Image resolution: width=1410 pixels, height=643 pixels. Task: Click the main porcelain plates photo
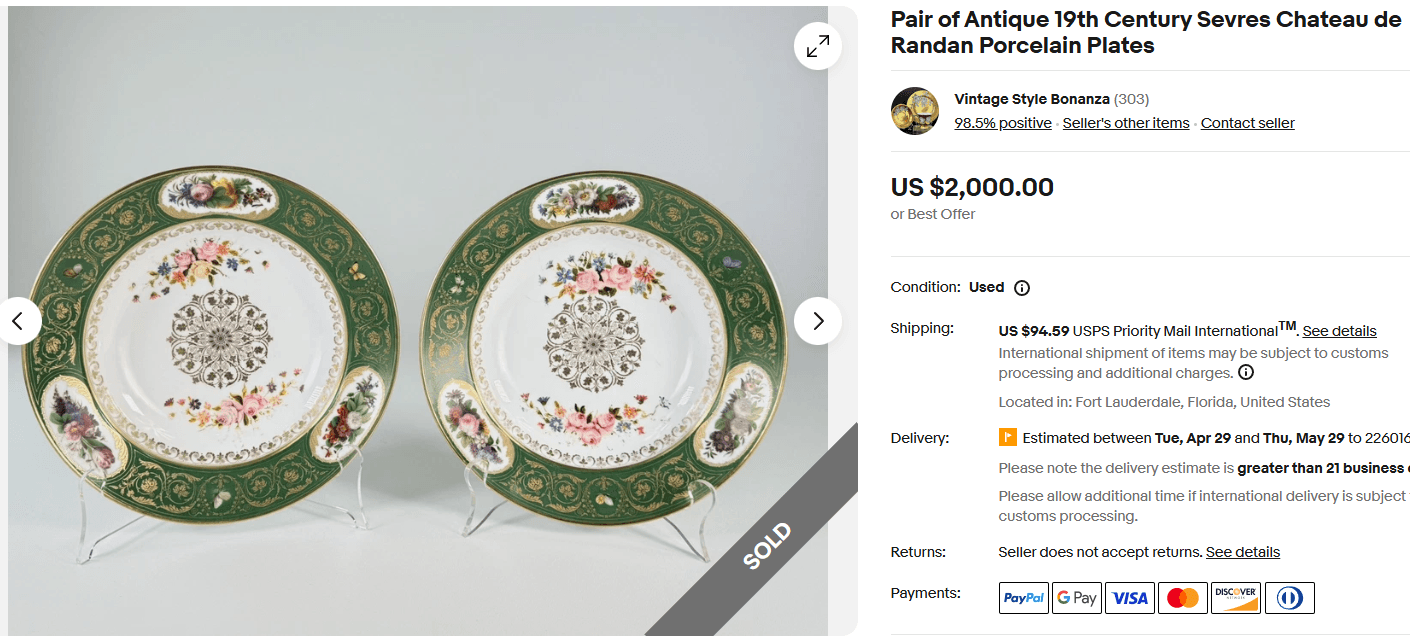[x=420, y=320]
